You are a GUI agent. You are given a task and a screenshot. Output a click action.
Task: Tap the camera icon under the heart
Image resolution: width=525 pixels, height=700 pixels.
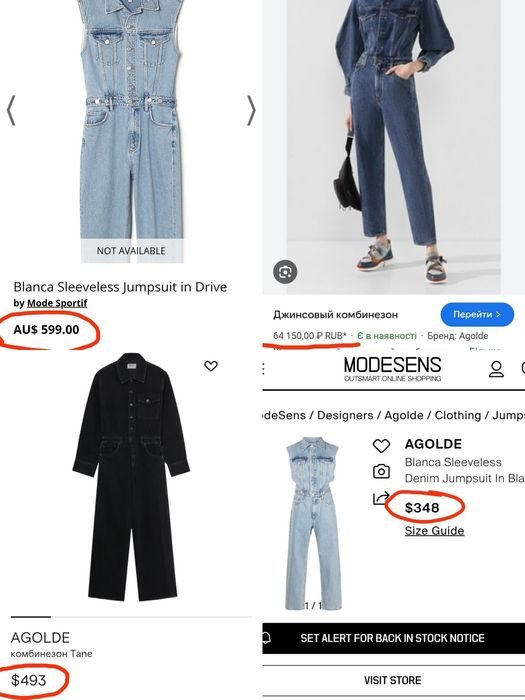click(381, 471)
